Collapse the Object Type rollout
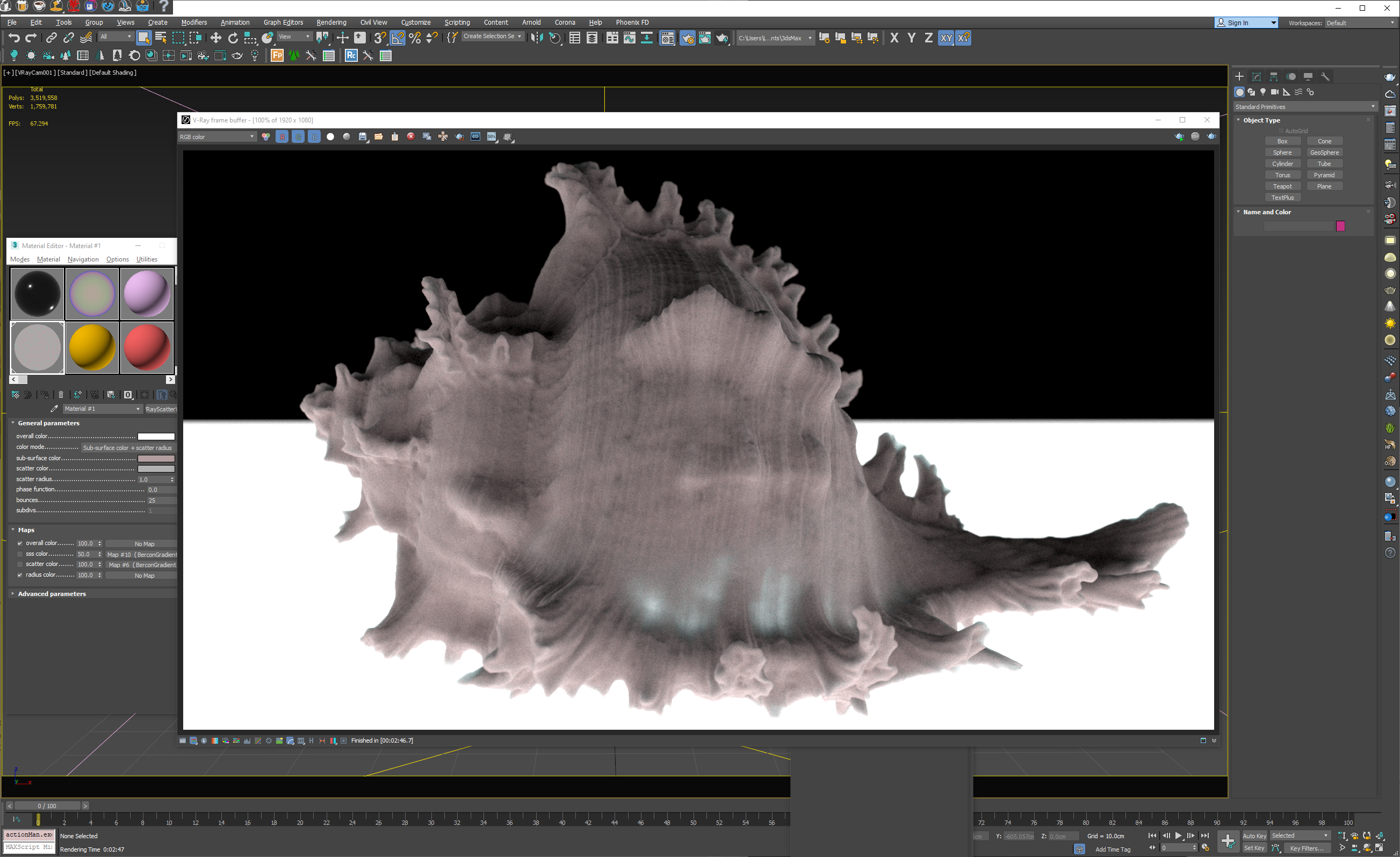The width and height of the screenshot is (1400, 857). click(x=1261, y=120)
